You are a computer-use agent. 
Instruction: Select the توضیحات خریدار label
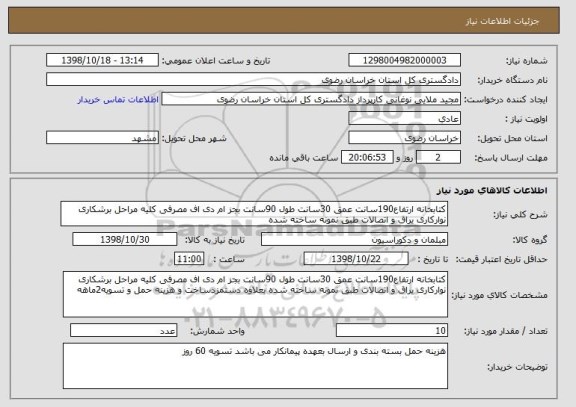[517, 367]
